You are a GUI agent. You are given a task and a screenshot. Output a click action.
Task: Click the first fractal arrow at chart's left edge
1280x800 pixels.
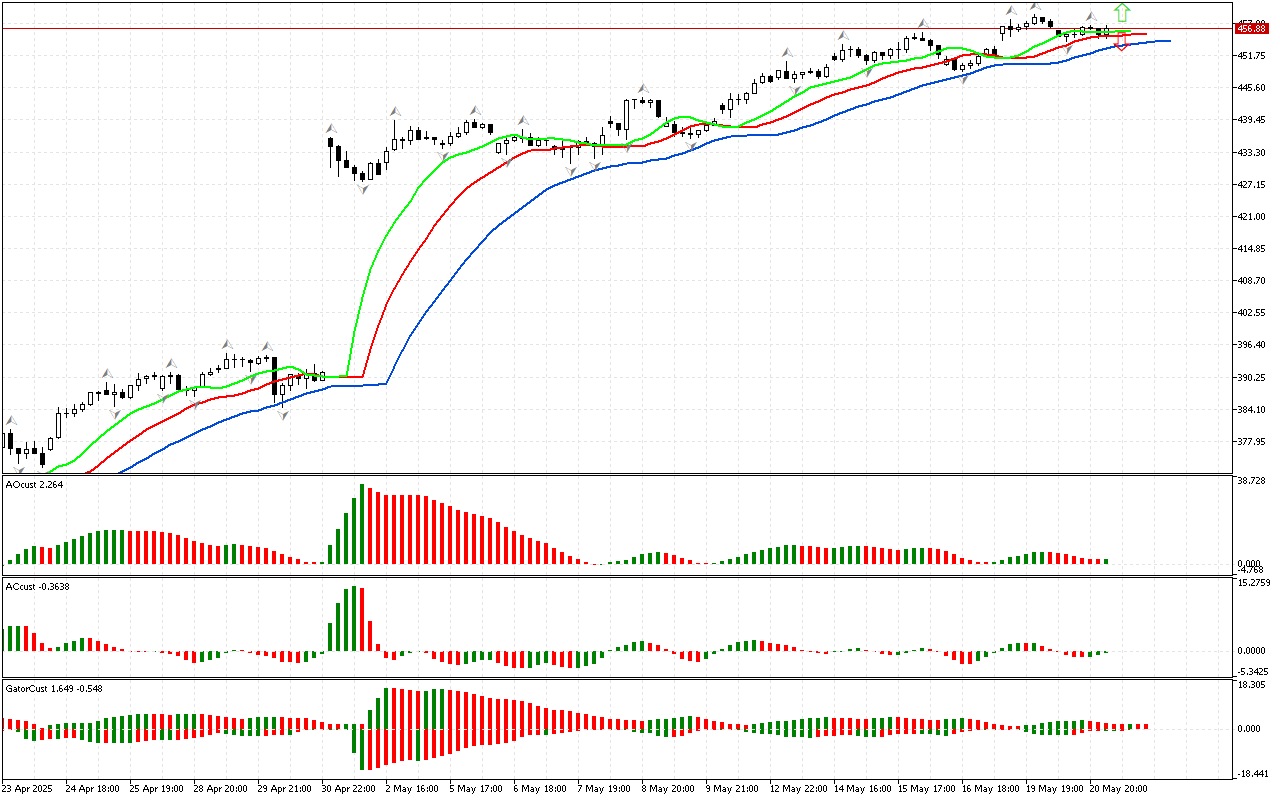(x=11, y=422)
